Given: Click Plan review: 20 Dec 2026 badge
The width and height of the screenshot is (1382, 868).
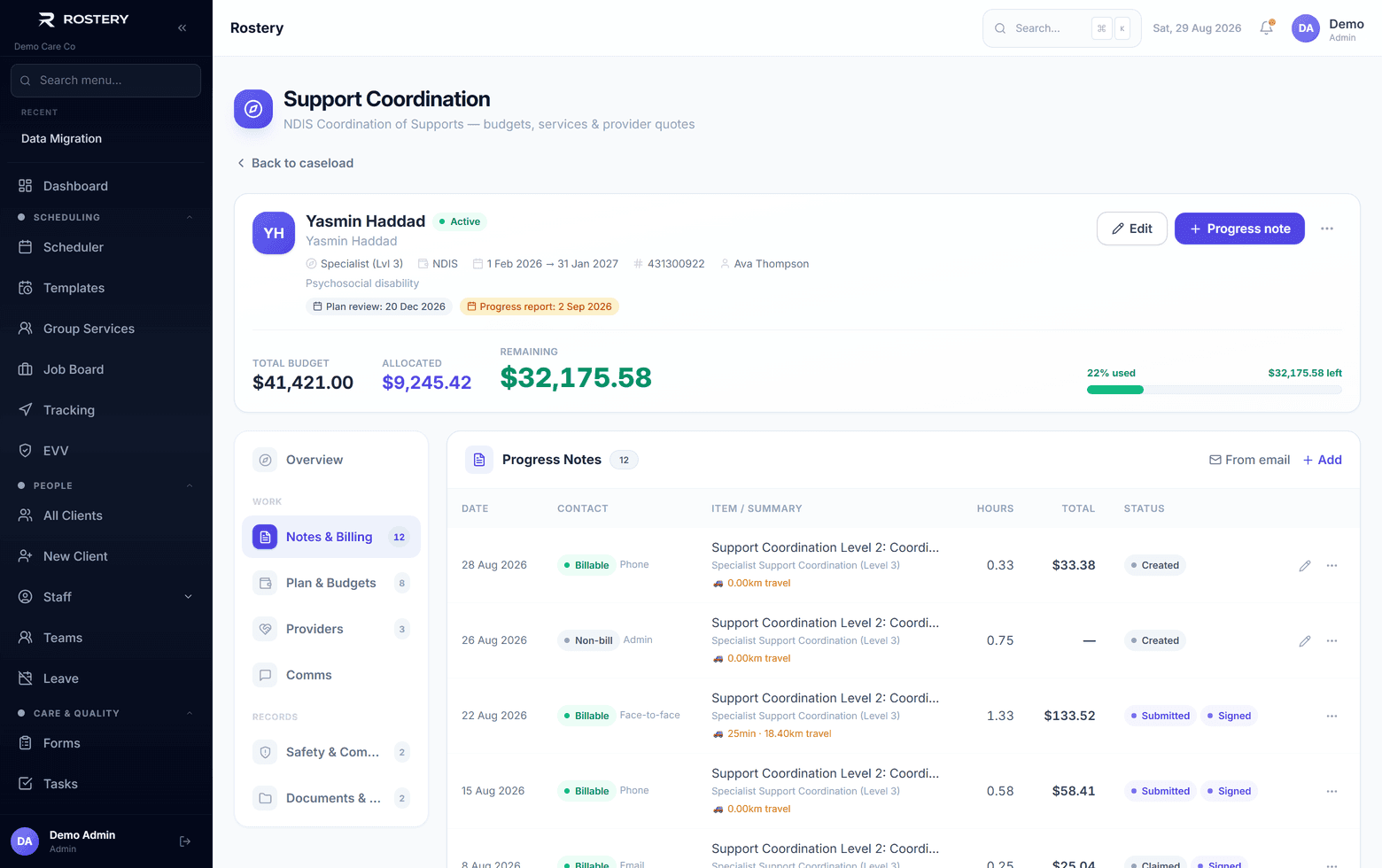Looking at the screenshot, I should tap(379, 306).
